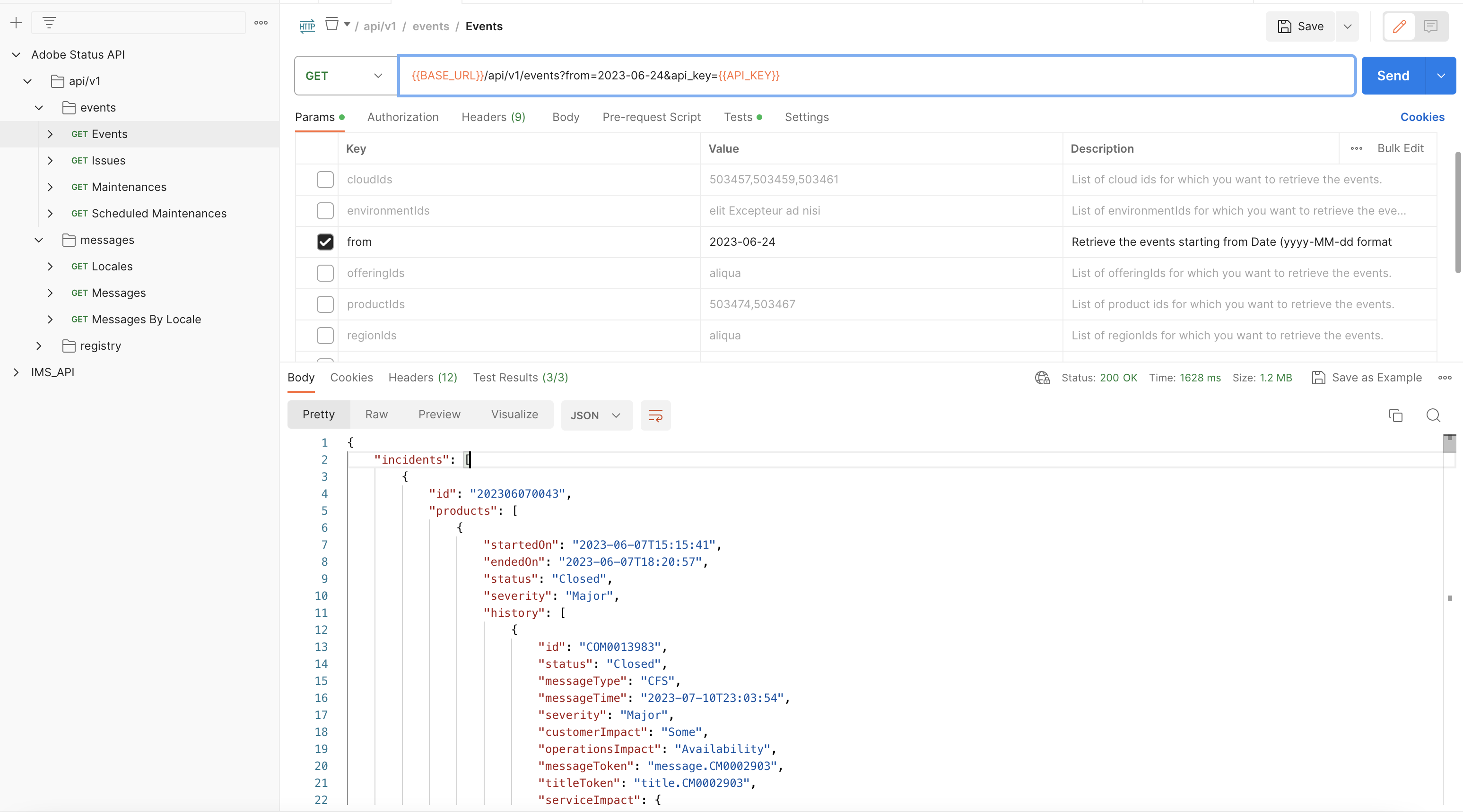The height and width of the screenshot is (812, 1463).
Task: Click the api/v1 folder icon
Action: [57, 81]
